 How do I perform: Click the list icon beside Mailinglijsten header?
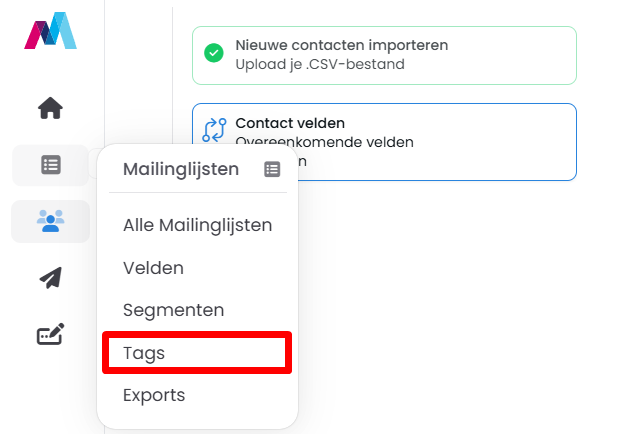[x=272, y=170]
